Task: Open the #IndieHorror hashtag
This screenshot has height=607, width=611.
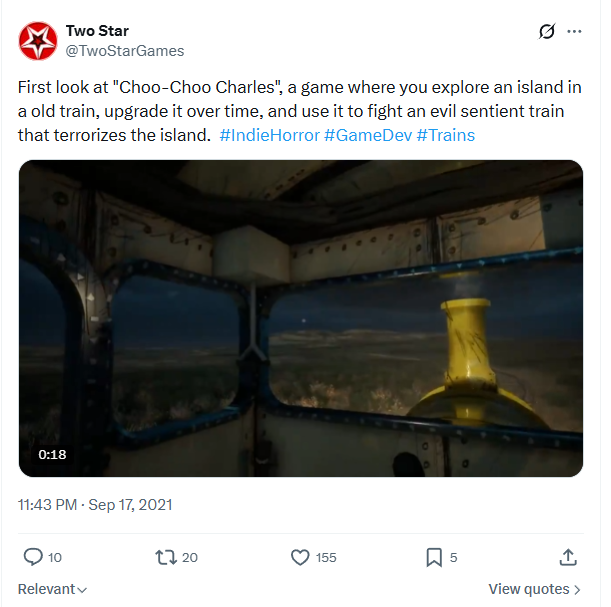Action: click(x=269, y=135)
